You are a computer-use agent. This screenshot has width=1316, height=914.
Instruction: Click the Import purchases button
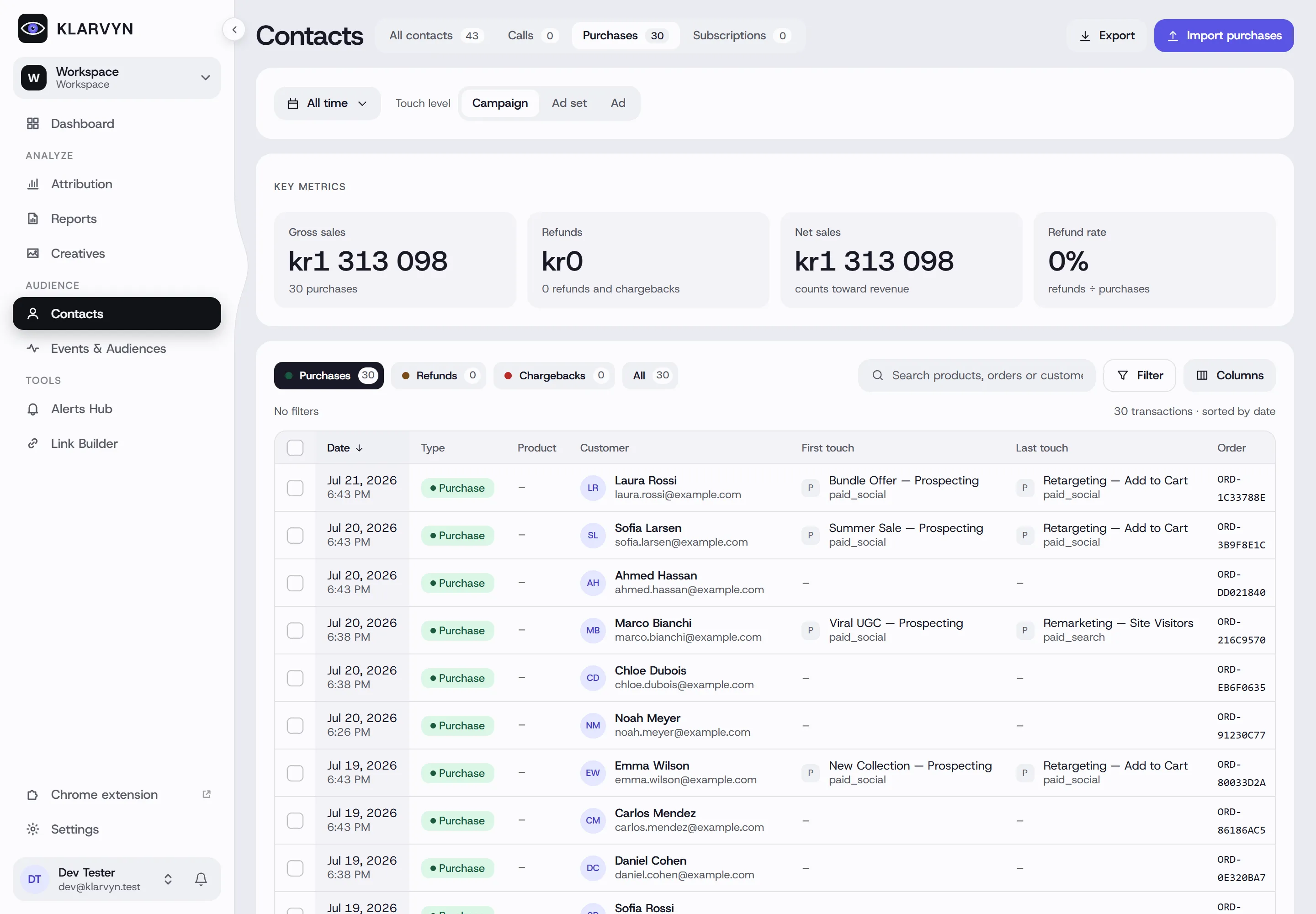pos(1223,36)
